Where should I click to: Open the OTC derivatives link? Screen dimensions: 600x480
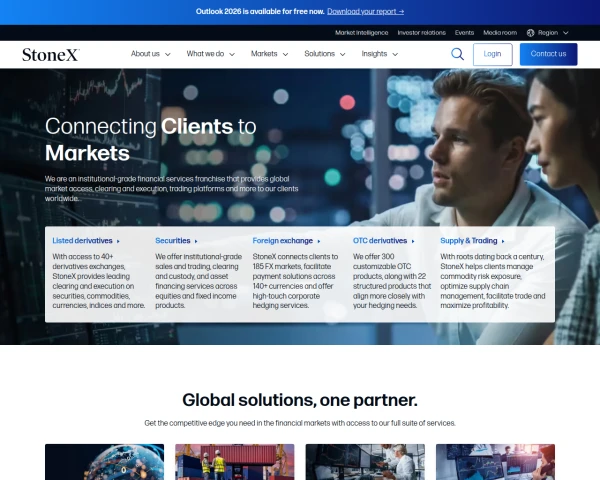point(380,241)
